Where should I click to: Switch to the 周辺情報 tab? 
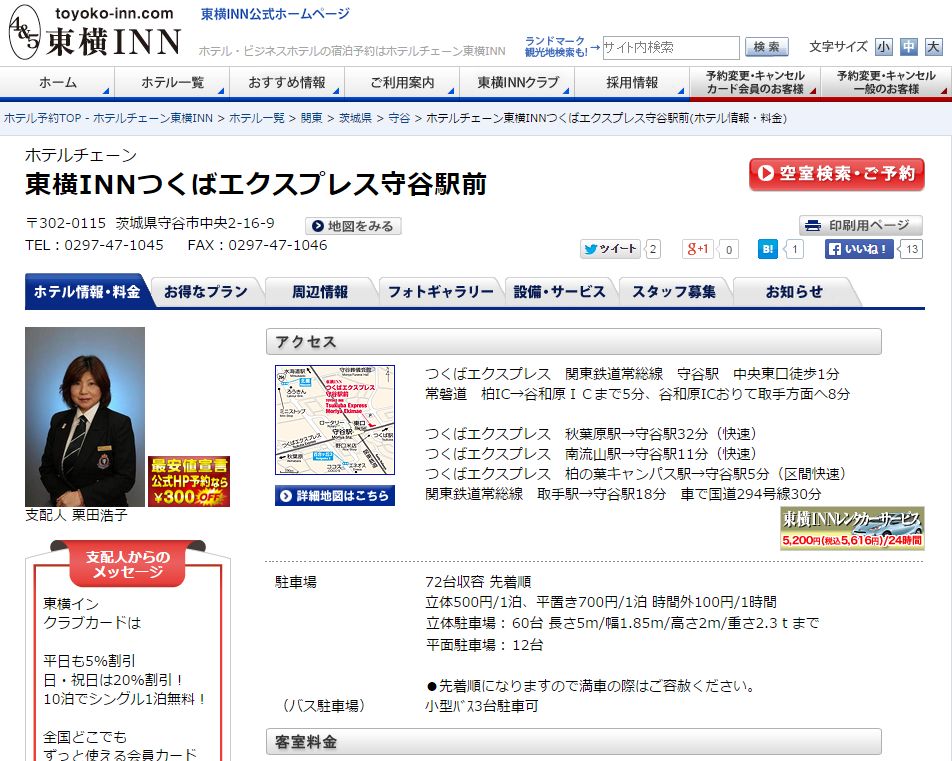(320, 292)
